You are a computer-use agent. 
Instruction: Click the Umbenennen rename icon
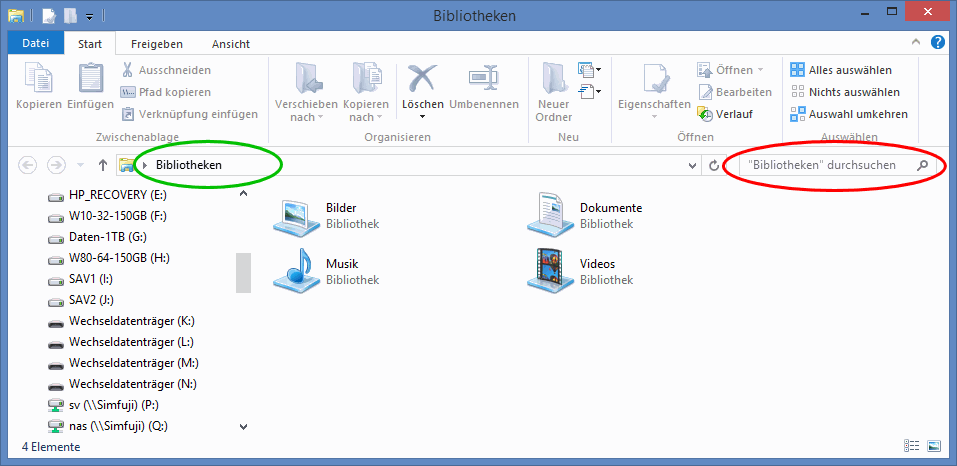pos(484,79)
